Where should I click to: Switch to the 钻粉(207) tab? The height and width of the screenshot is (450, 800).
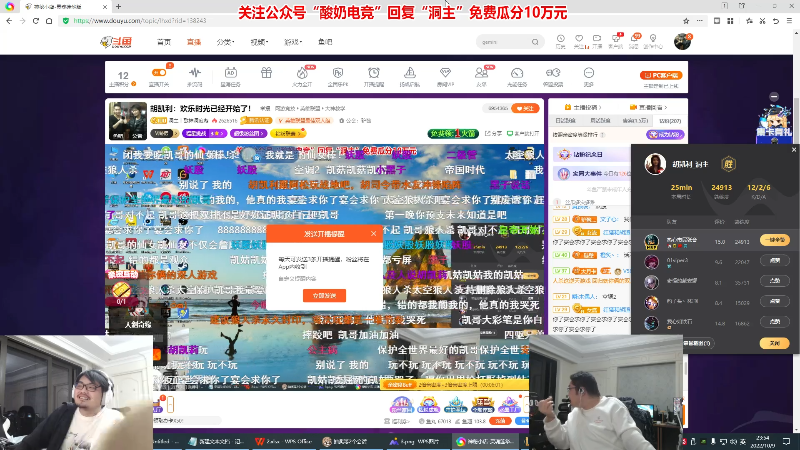click(x=670, y=121)
